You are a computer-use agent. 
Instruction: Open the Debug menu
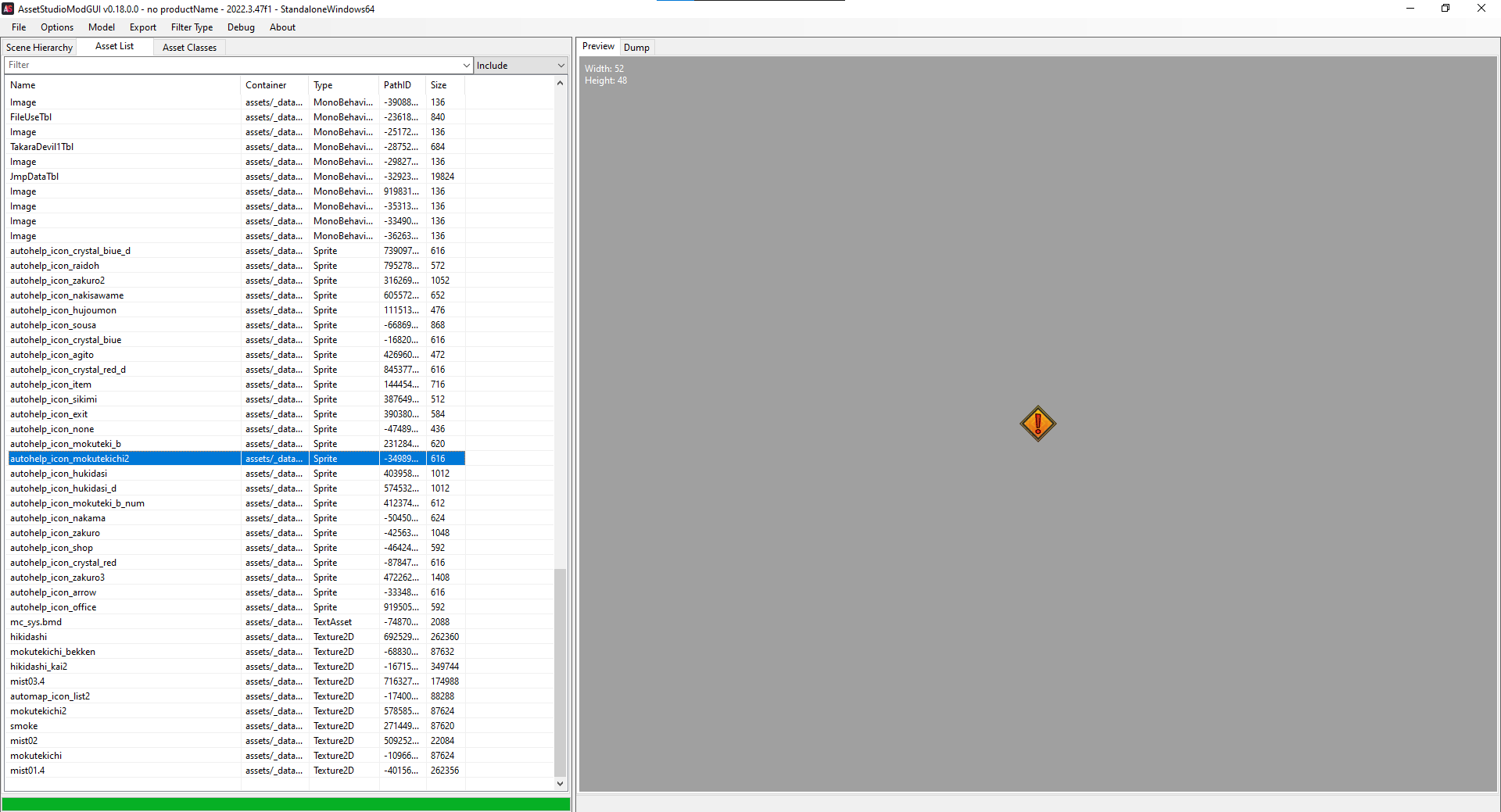point(241,27)
